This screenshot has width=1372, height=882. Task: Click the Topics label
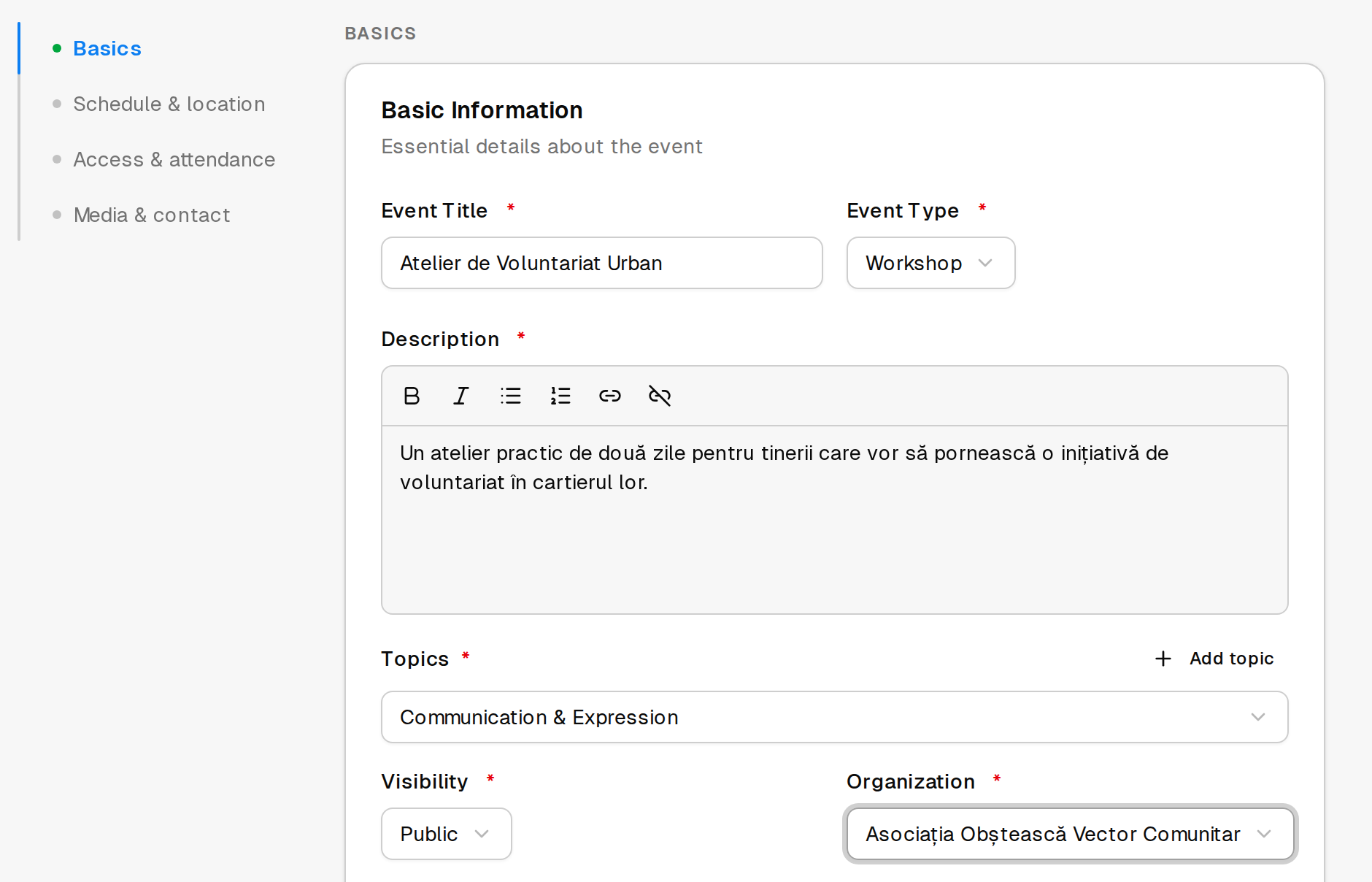click(x=415, y=659)
